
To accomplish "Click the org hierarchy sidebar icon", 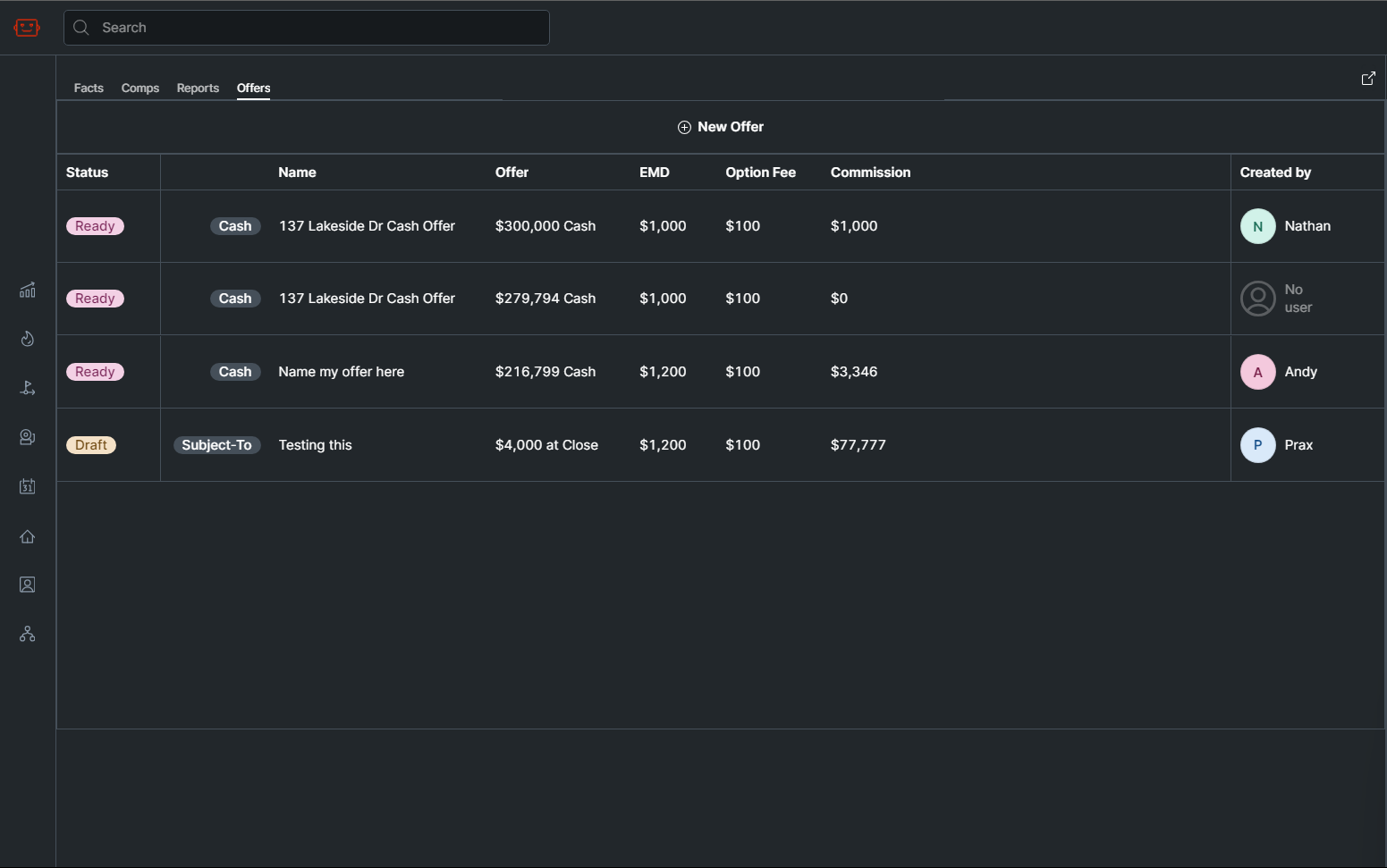I will click(x=28, y=634).
